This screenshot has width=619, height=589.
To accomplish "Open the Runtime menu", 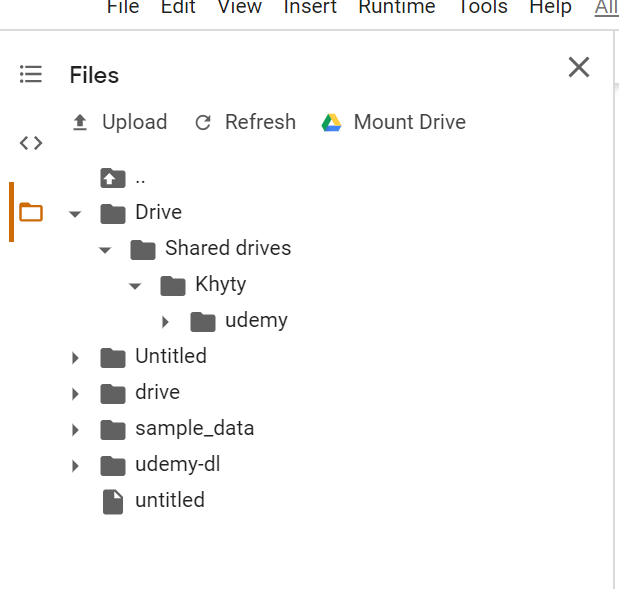I will (x=397, y=8).
